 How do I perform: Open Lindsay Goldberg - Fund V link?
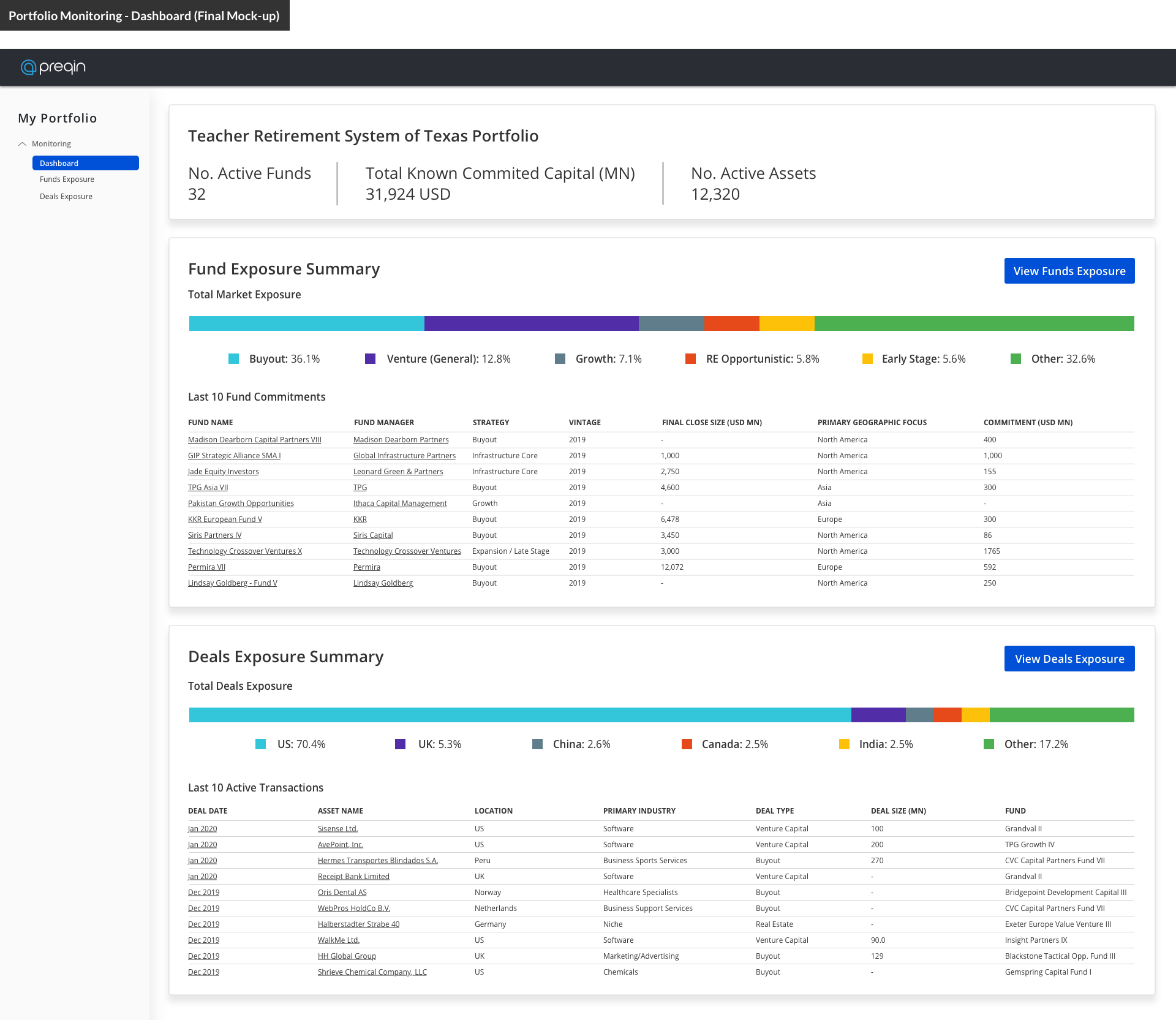pyautogui.click(x=233, y=583)
